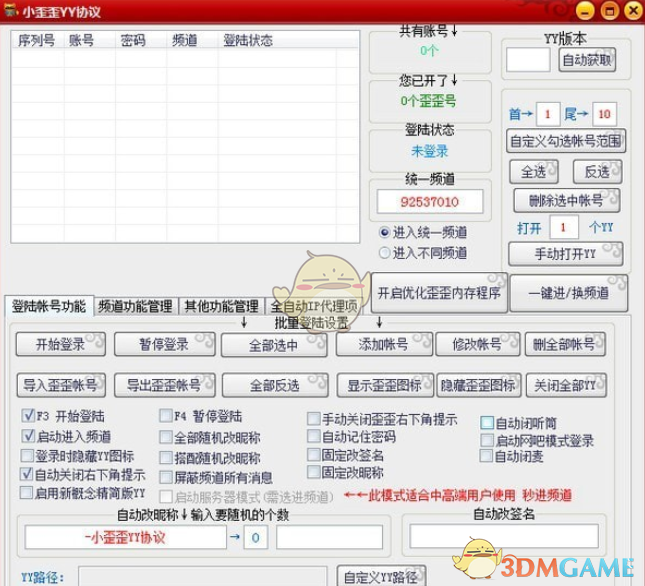Maximize the 小歪歪YY协议 window
This screenshot has height=586, width=645.
610,11
